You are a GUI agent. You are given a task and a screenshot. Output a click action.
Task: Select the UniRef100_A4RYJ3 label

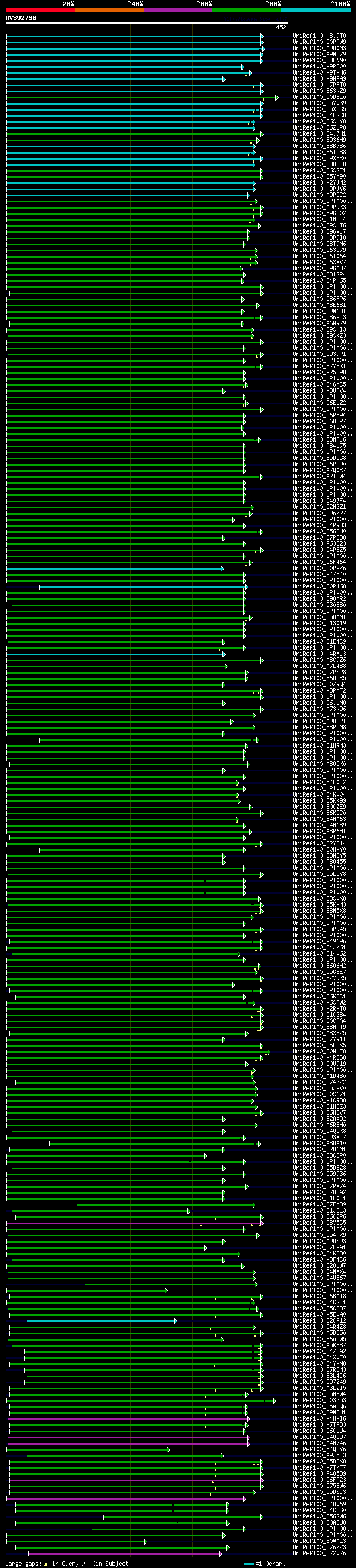tap(319, 654)
